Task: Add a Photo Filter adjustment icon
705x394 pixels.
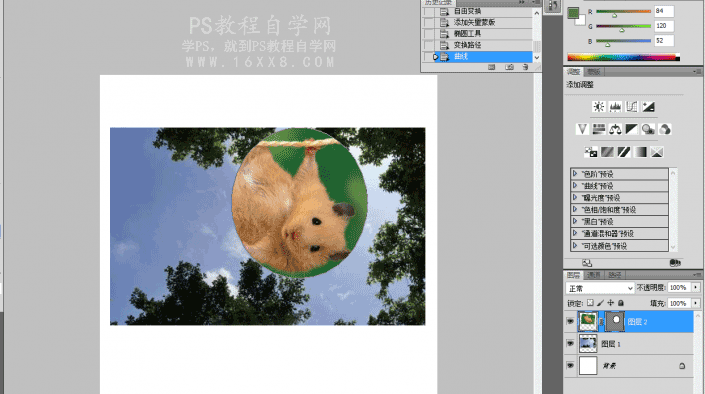Action: click(x=648, y=130)
